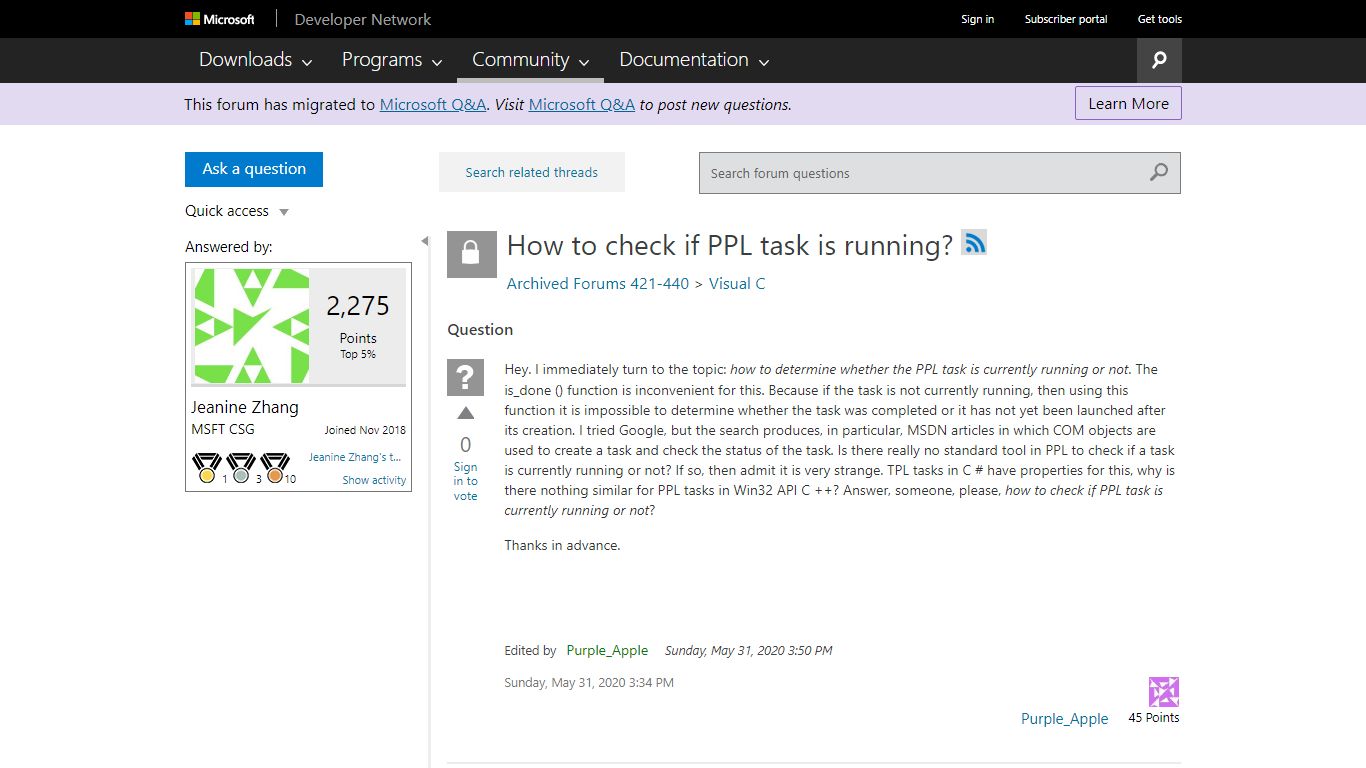The image size is (1366, 768).
Task: Collapse the sidebar with the small arrow
Action: [x=424, y=241]
